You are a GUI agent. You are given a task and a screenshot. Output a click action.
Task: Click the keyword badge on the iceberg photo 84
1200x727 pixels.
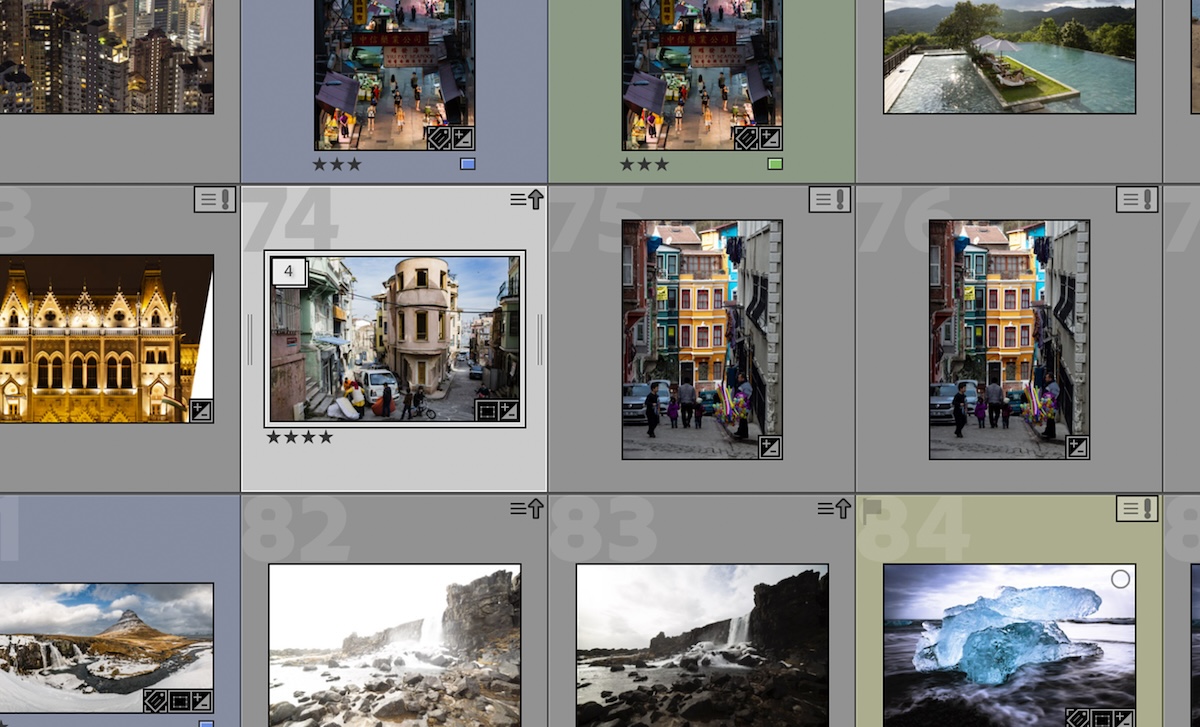[1077, 718]
